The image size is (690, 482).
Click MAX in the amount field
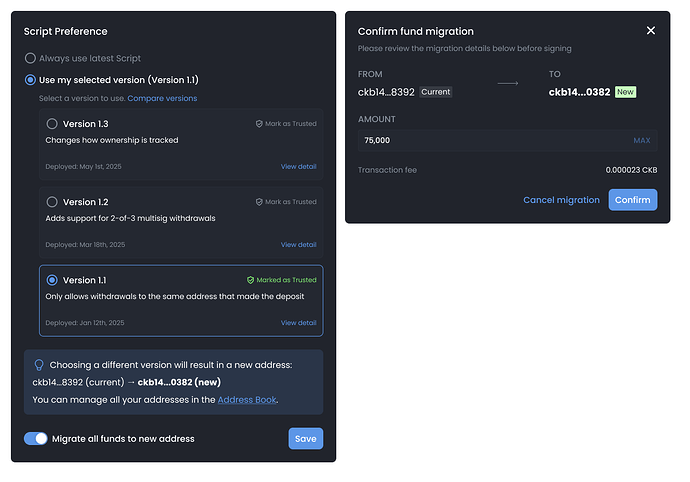pos(641,141)
